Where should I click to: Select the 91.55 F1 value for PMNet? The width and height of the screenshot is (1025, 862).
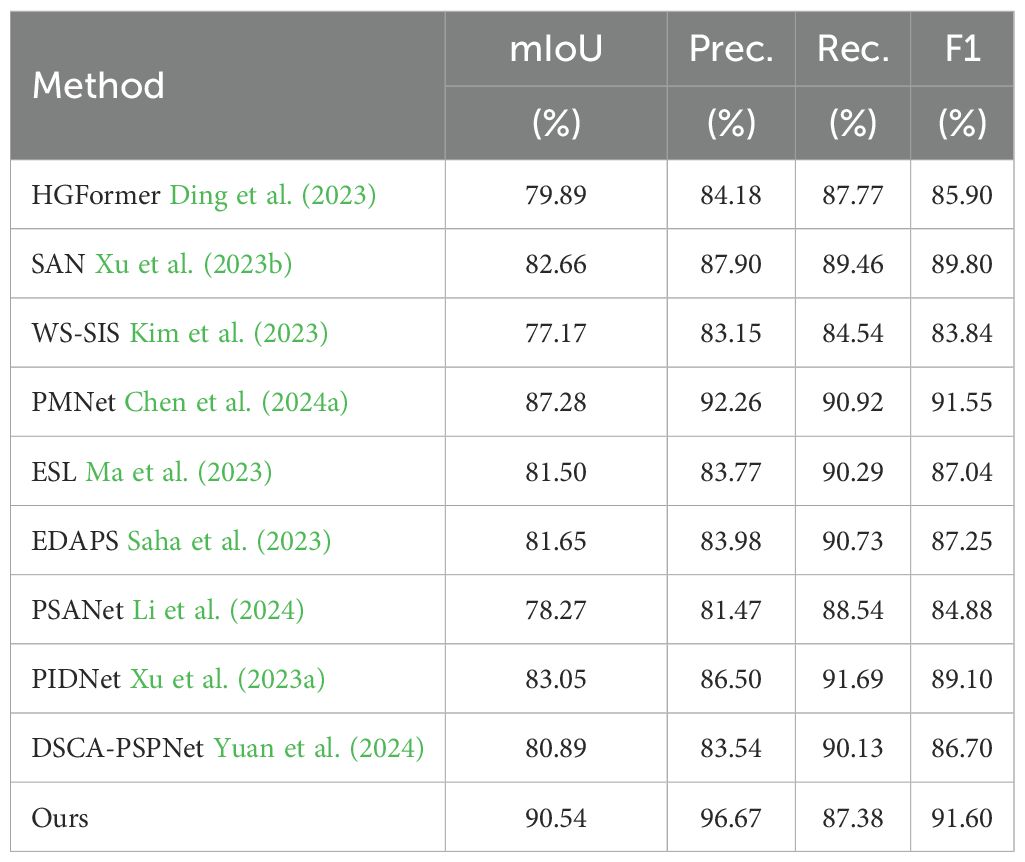pos(964,402)
